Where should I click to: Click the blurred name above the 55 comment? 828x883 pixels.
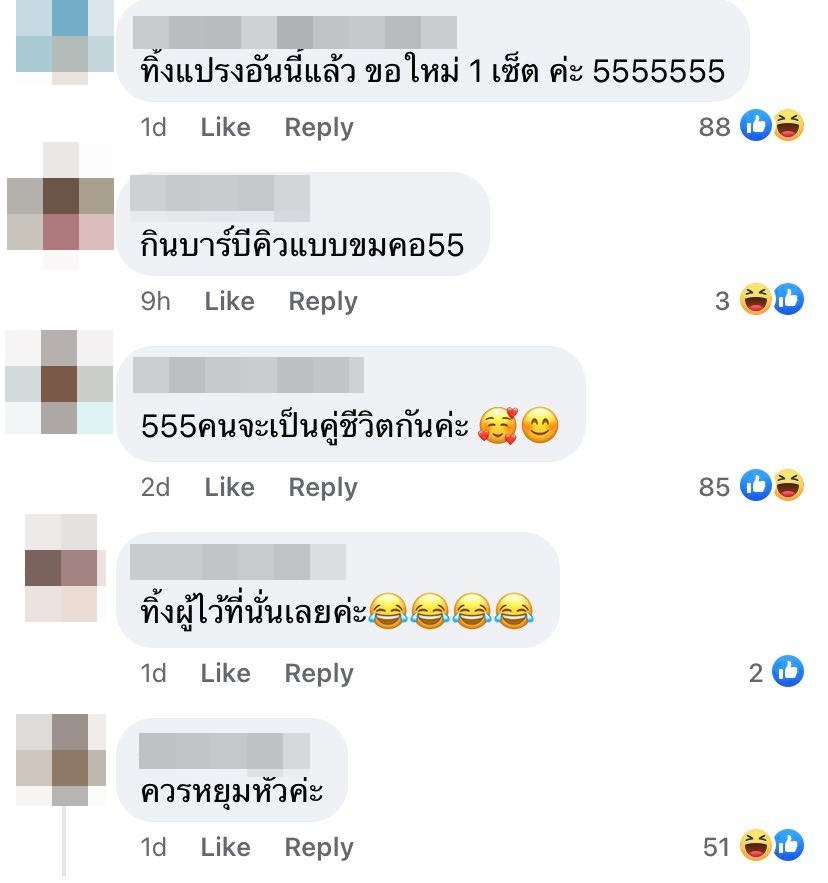coord(220,198)
